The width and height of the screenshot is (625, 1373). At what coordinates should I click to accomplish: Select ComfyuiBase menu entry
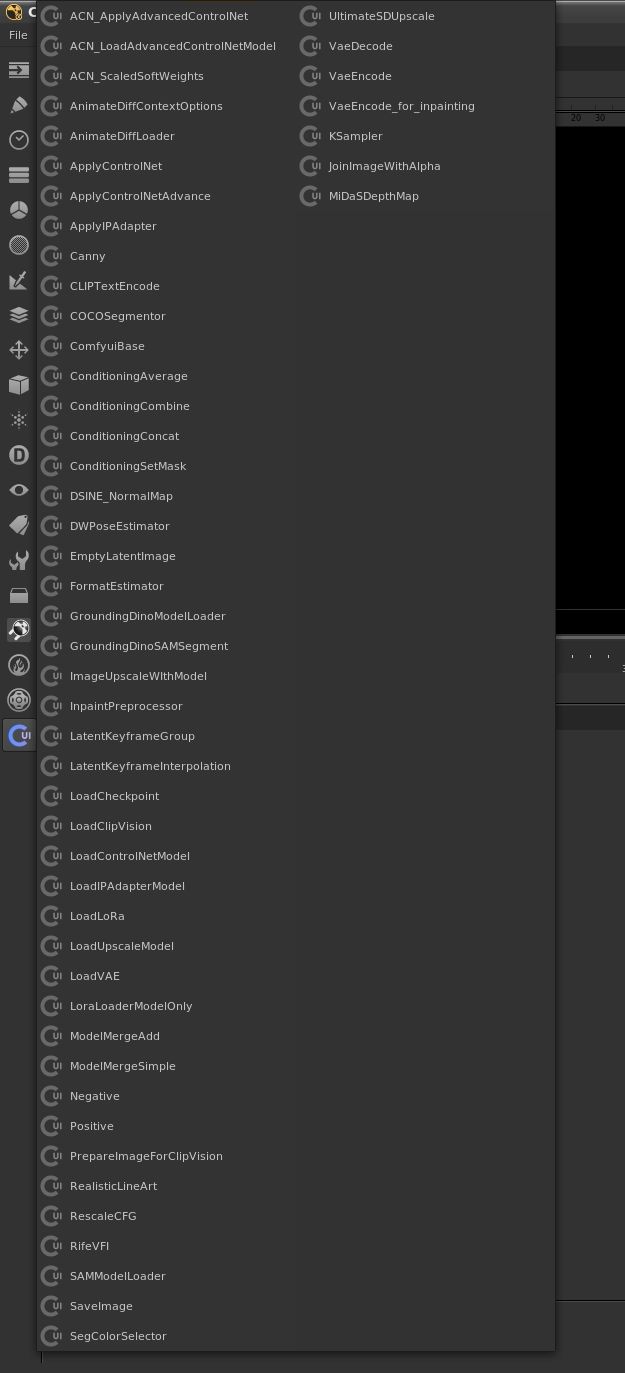[x=107, y=346]
